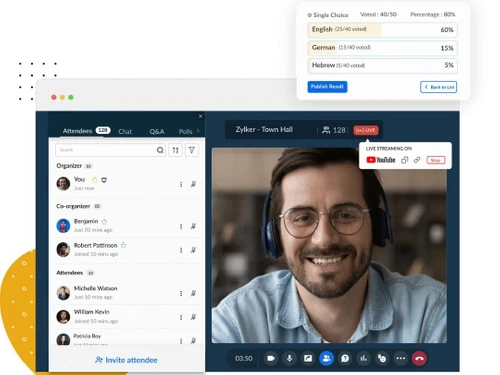The height and width of the screenshot is (375, 500).
Task: Click Publish Result button in poll
Action: (327, 87)
